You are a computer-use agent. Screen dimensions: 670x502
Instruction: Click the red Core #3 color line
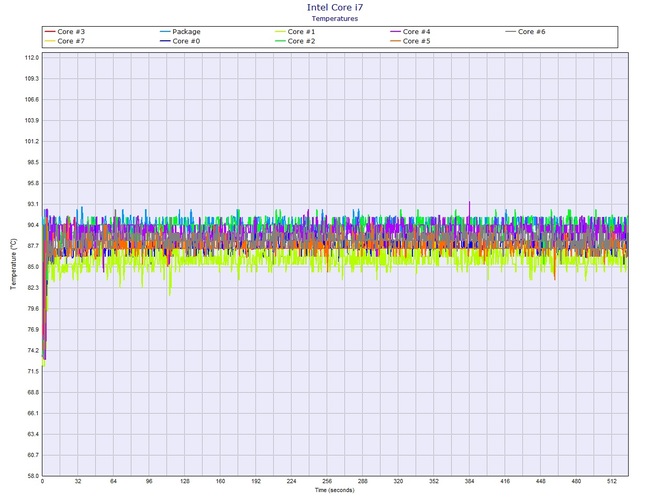coord(50,32)
